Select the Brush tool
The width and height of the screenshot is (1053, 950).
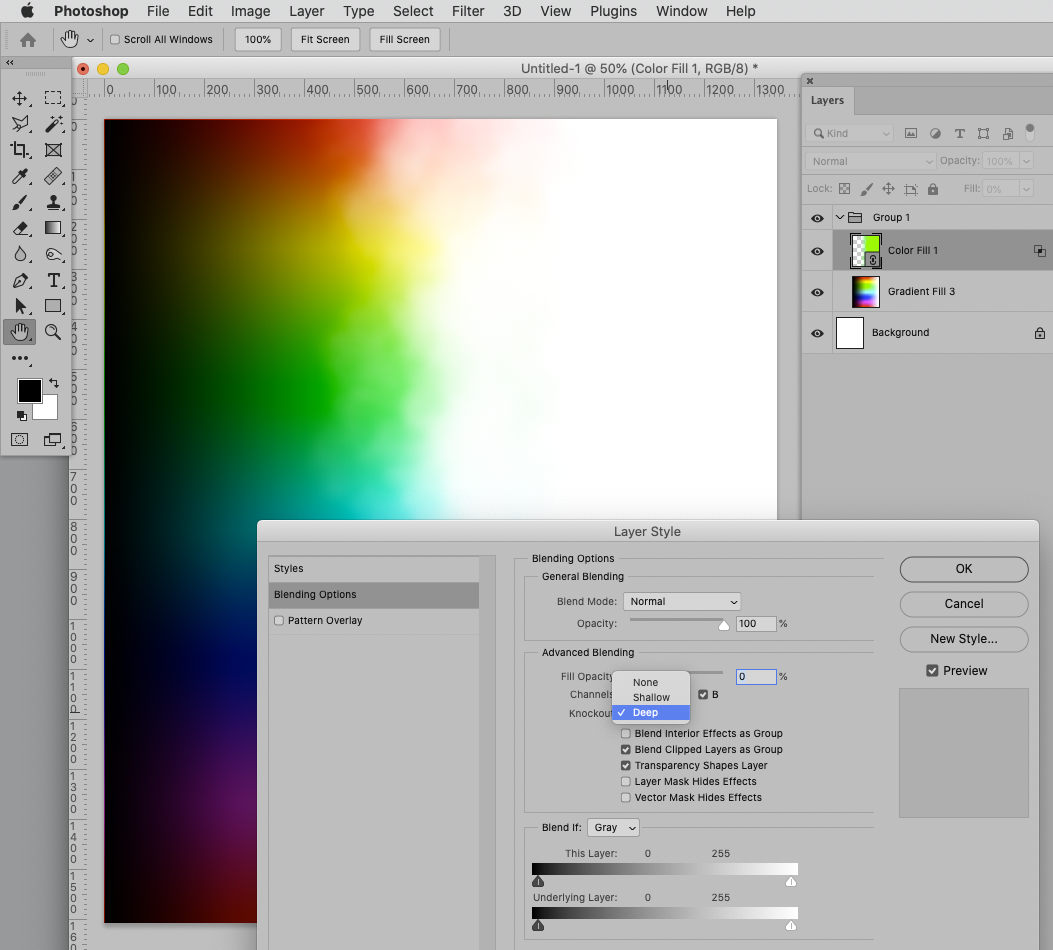[20, 202]
